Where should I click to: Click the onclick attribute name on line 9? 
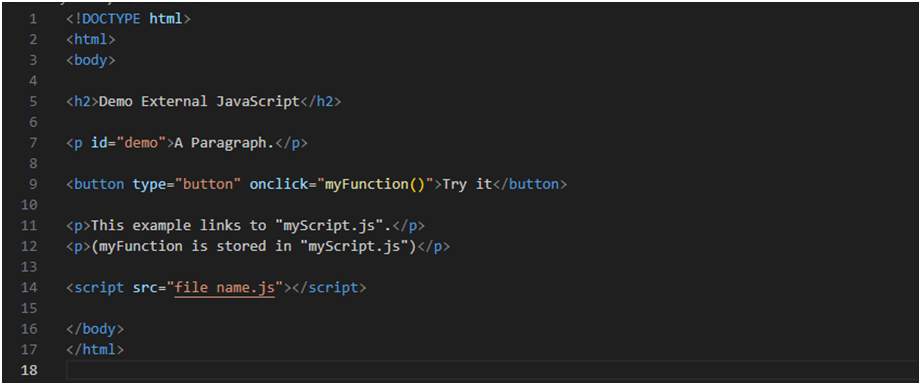pyautogui.click(x=279, y=184)
